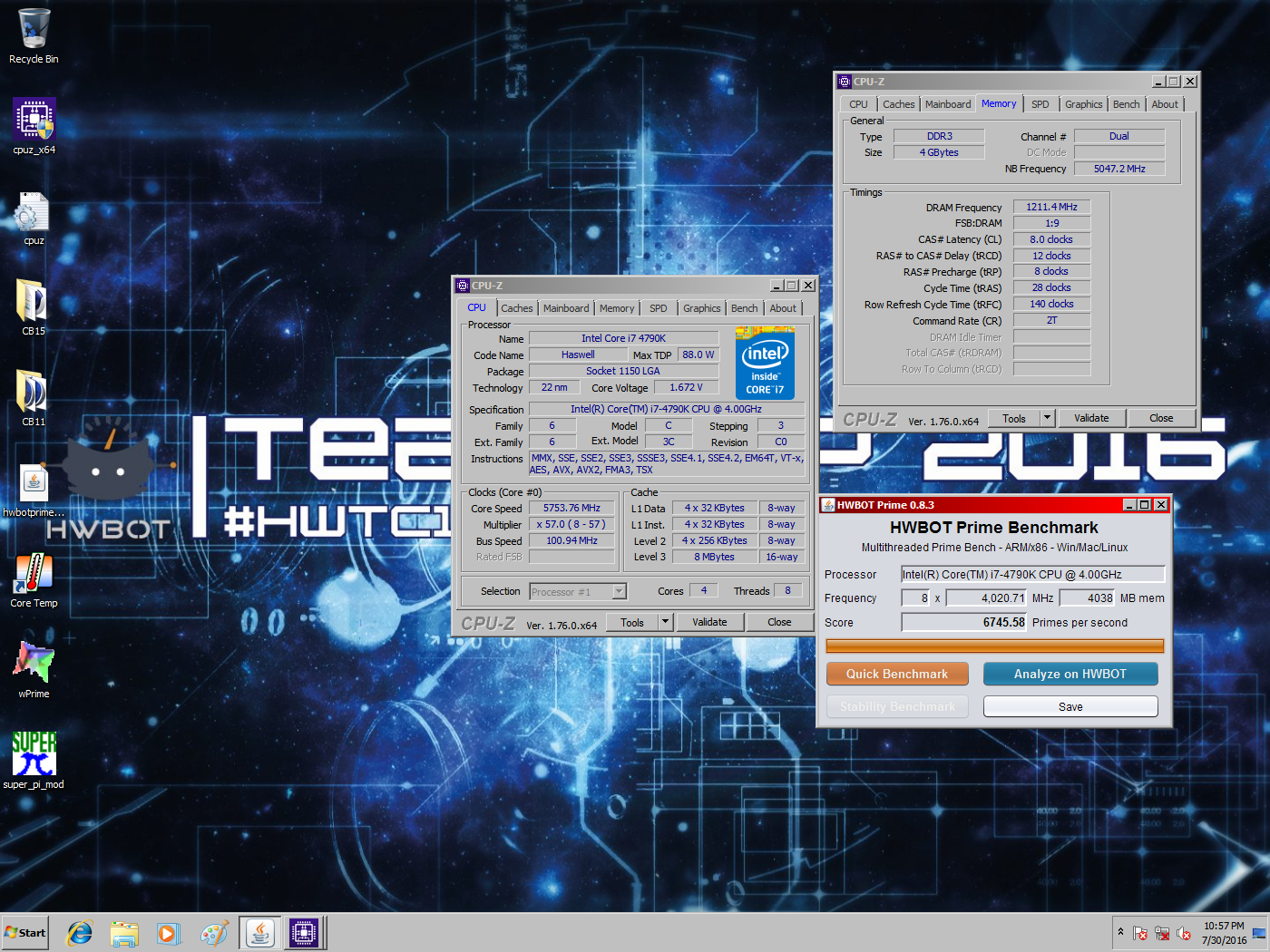This screenshot has height=952, width=1270.
Task: Open SPD tab in the CPU window
Action: 659,308
